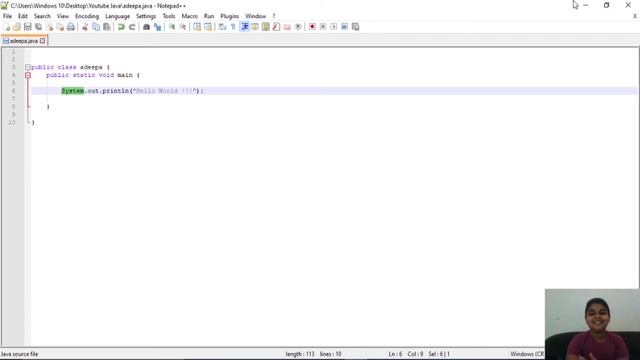Close the adeepa.java tab with its red X
Viewport: 640px width, 360px height.
[x=42, y=41]
